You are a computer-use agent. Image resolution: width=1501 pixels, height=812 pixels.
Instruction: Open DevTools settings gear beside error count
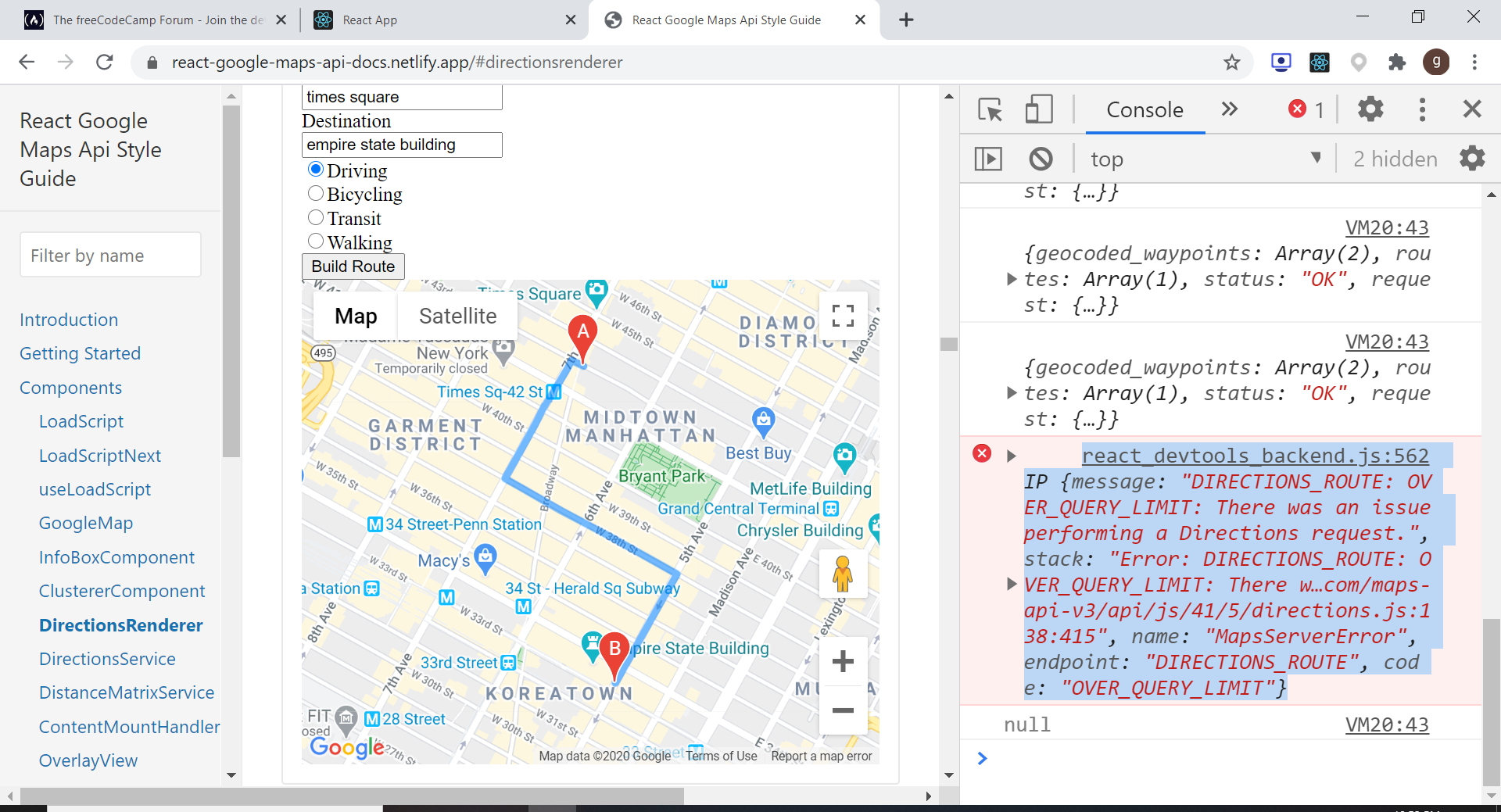1370,109
